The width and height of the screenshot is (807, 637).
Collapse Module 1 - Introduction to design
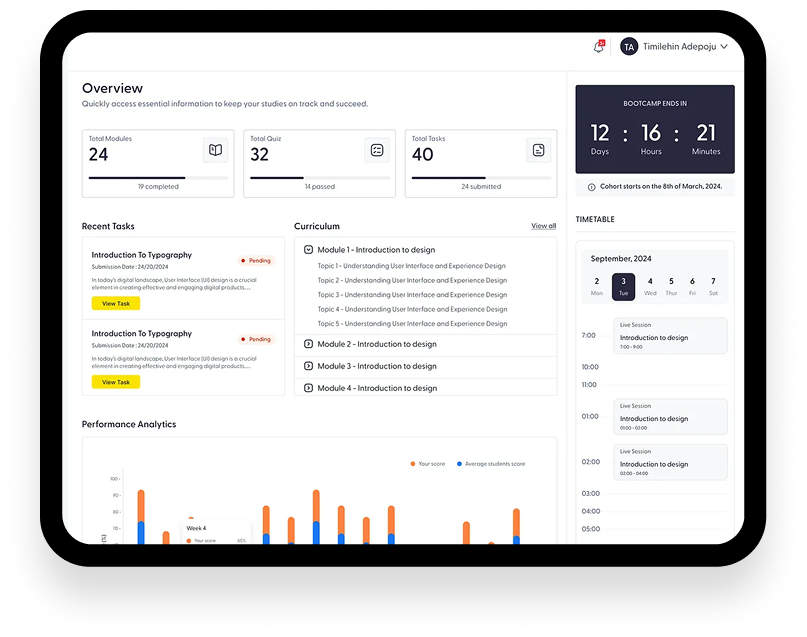click(x=309, y=250)
